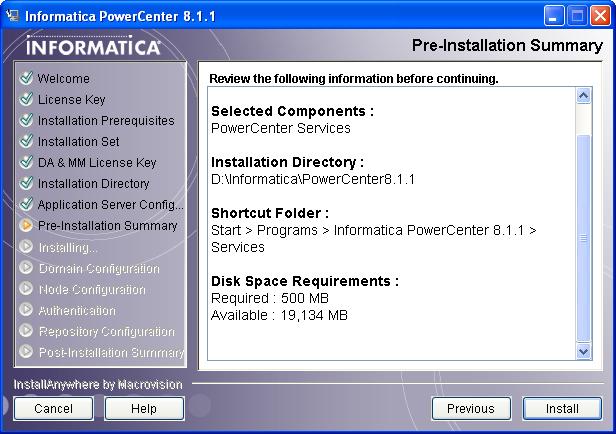Click the Install button

(562, 408)
